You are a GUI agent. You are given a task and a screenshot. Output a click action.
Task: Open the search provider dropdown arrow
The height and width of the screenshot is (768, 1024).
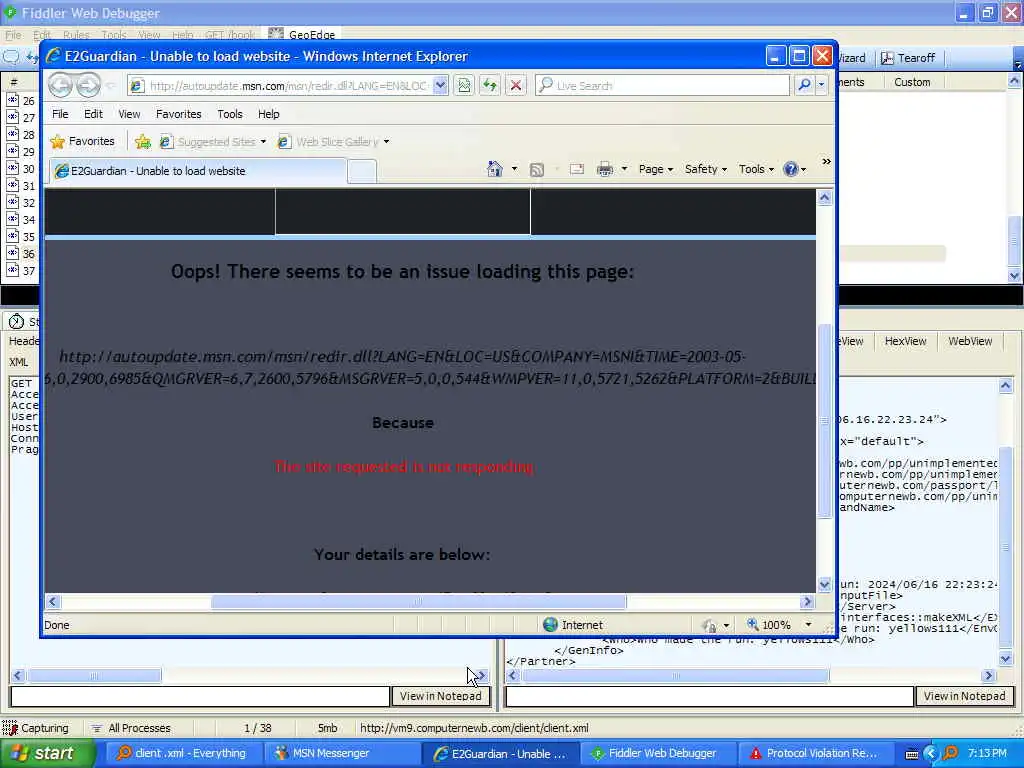point(822,85)
